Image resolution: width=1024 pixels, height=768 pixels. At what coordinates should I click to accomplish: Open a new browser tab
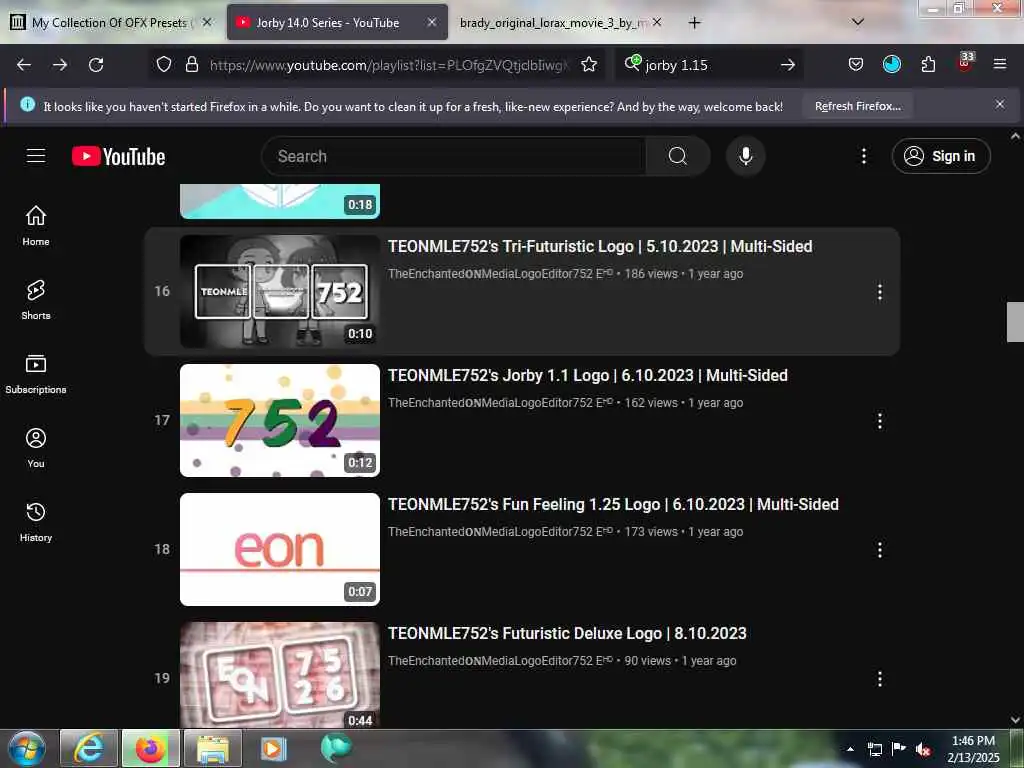click(x=694, y=23)
